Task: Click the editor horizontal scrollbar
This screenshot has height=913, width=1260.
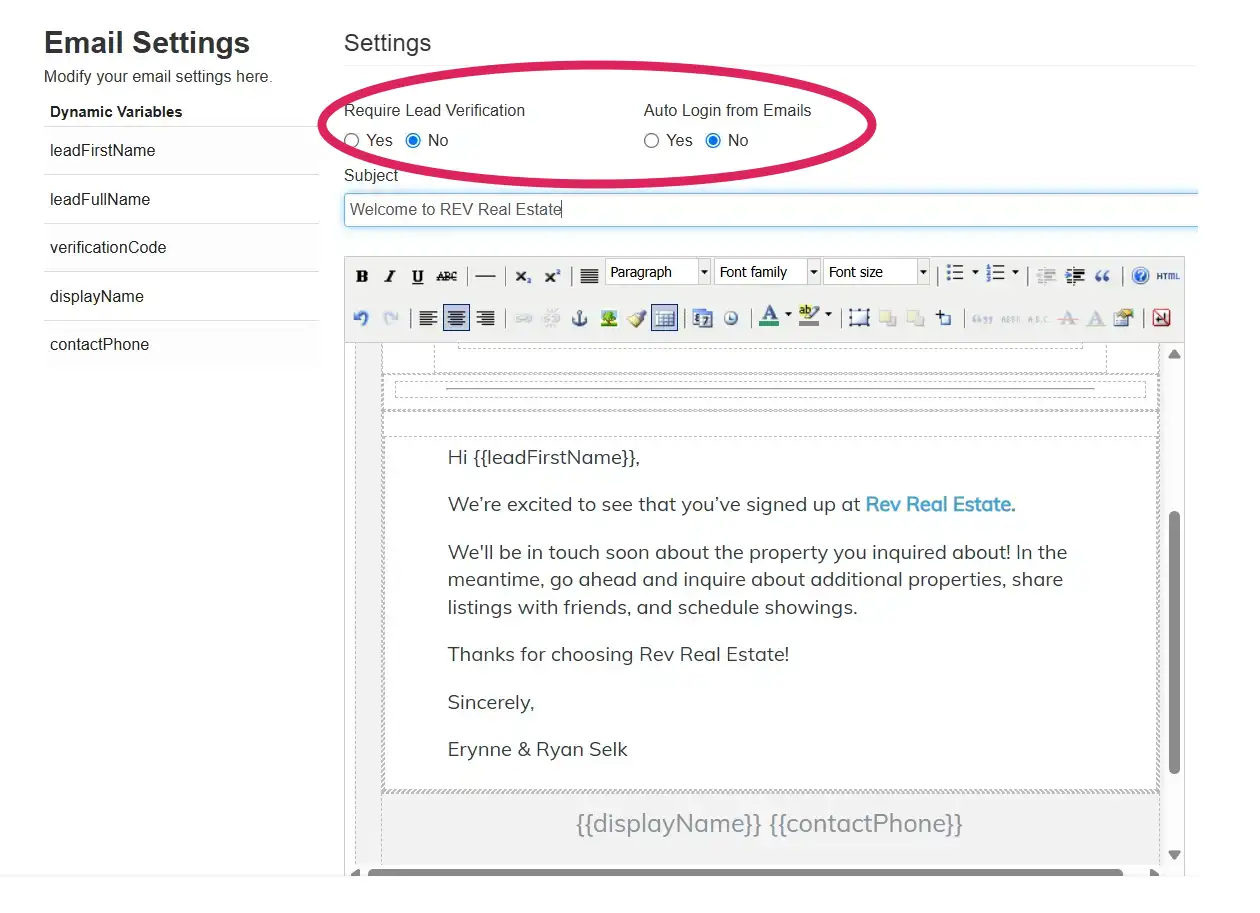Action: point(745,873)
